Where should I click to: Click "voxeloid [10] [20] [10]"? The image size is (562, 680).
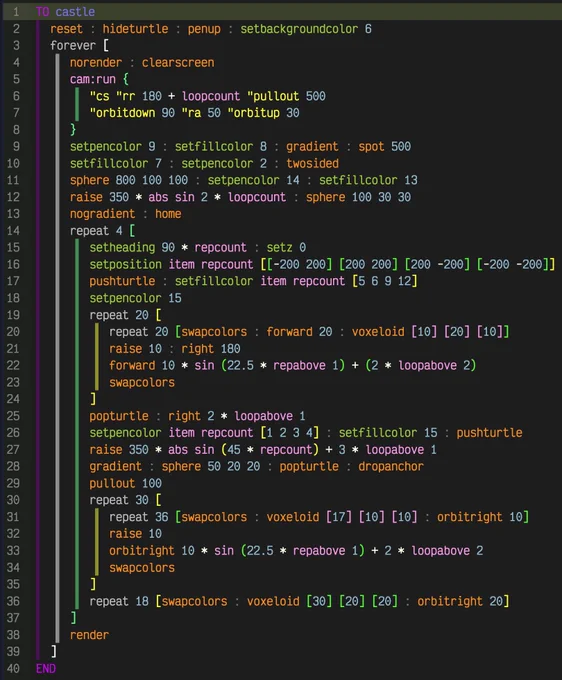[x=427, y=332]
